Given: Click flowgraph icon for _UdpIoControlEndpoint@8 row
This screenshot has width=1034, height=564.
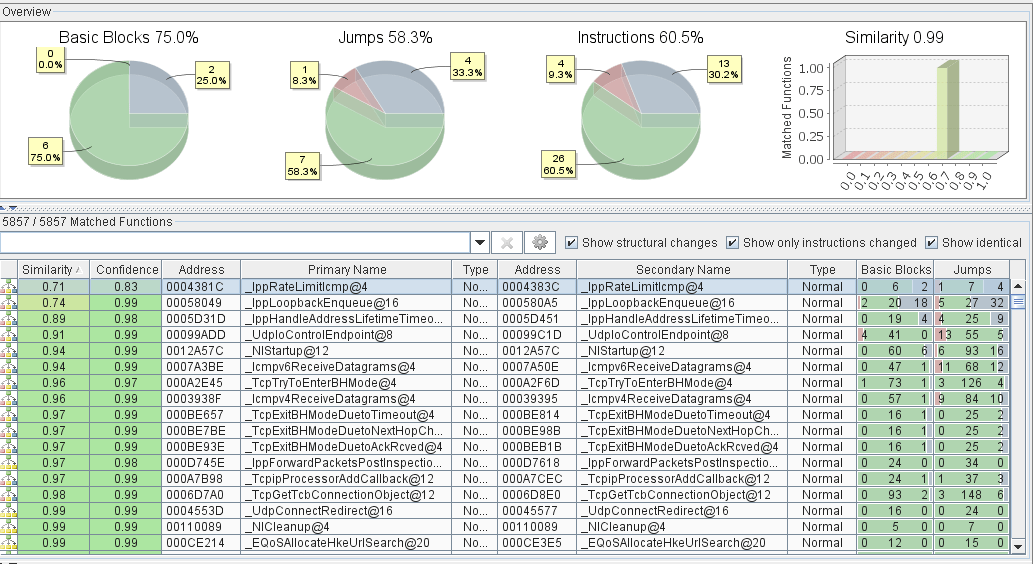Looking at the screenshot, I should [x=9, y=335].
